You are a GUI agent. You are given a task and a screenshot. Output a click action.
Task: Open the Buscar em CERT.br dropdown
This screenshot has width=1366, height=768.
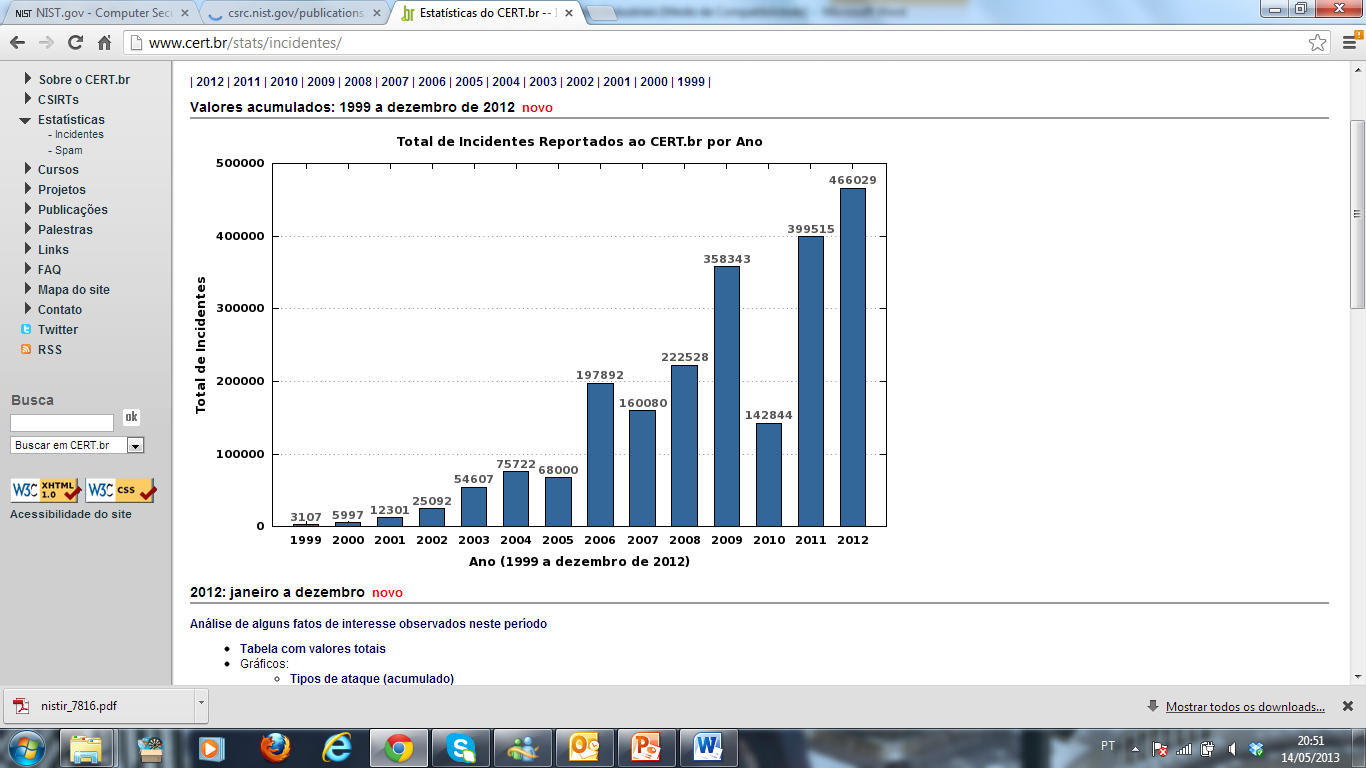coord(77,445)
